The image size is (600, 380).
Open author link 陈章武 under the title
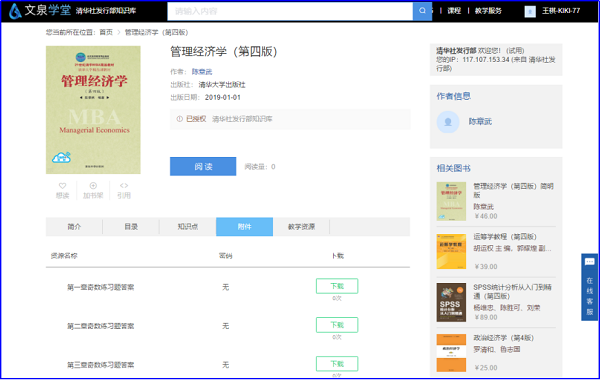pos(202,72)
